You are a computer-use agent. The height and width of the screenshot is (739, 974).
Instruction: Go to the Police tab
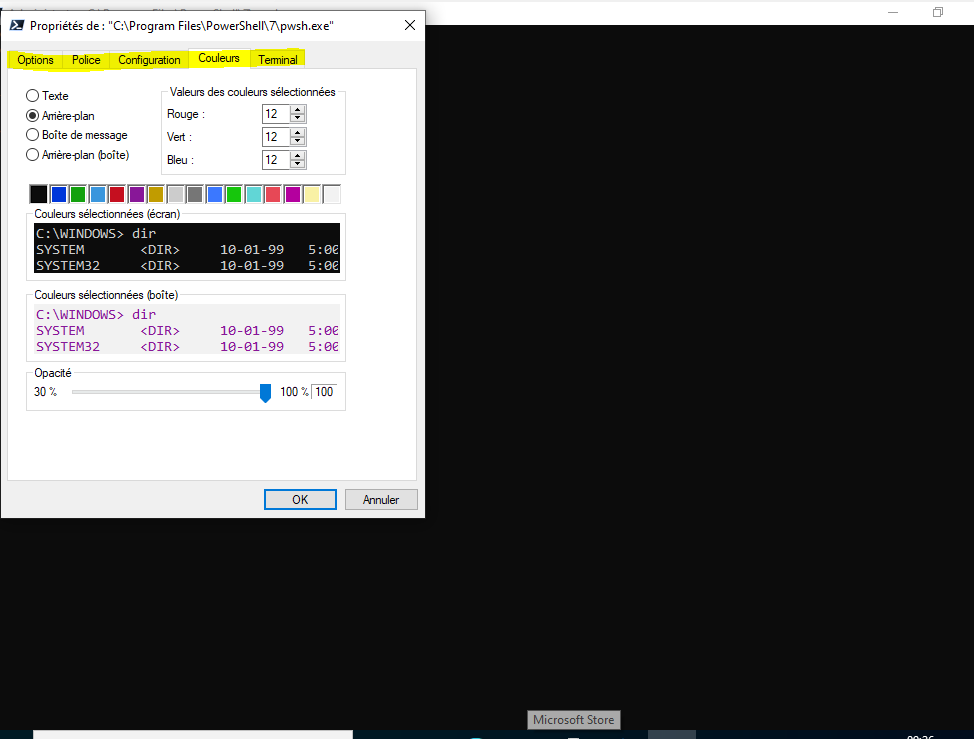(86, 60)
